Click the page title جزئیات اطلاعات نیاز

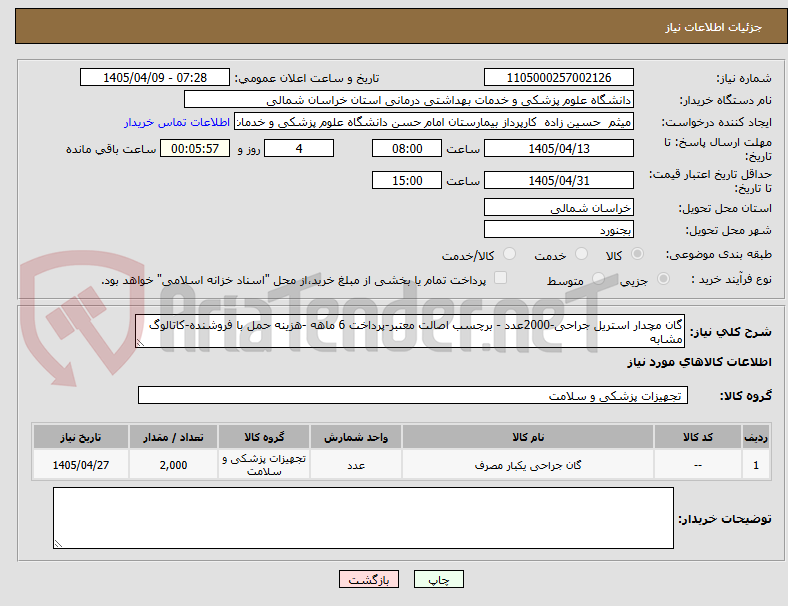[x=714, y=27]
